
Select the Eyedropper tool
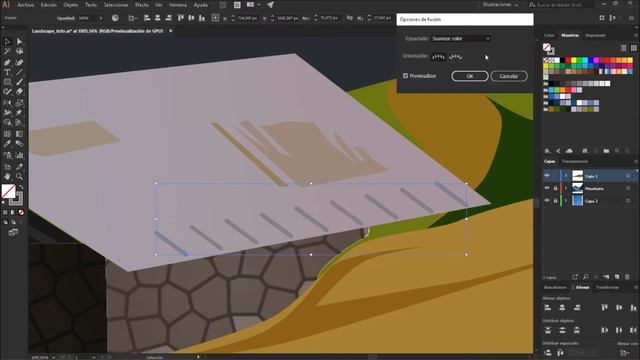[7, 144]
